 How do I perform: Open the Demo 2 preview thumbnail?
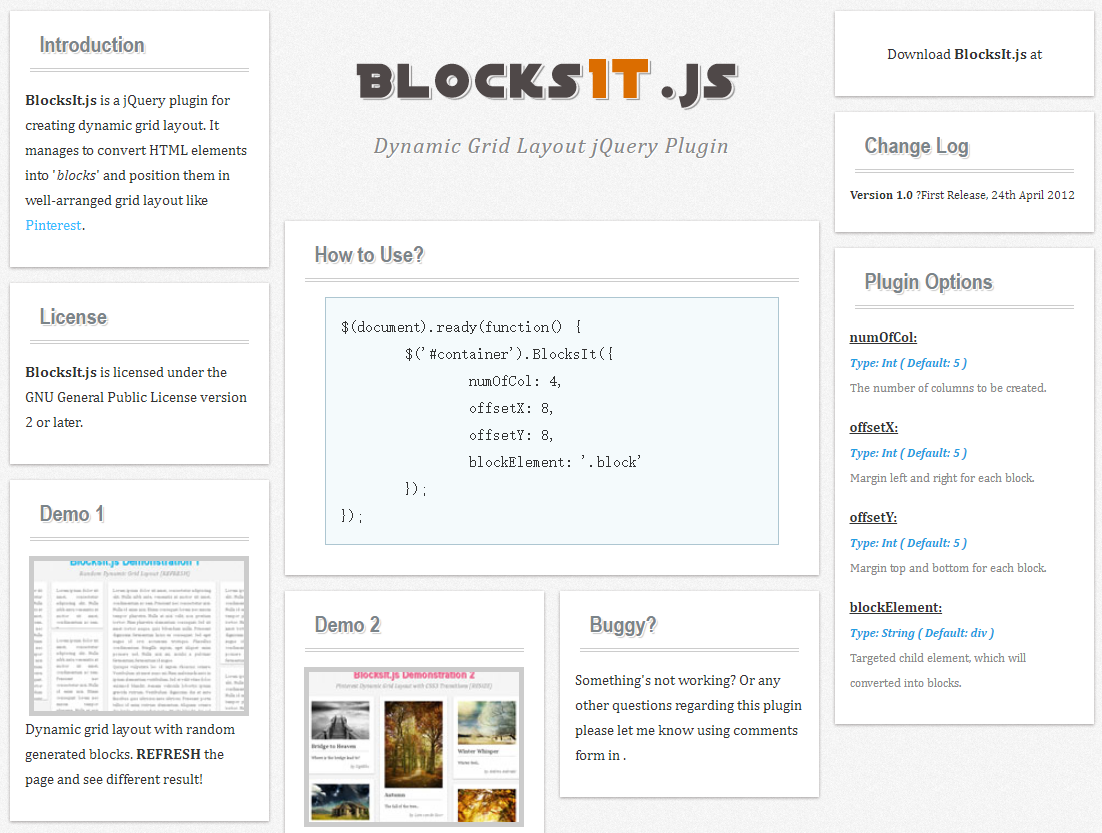coord(414,747)
